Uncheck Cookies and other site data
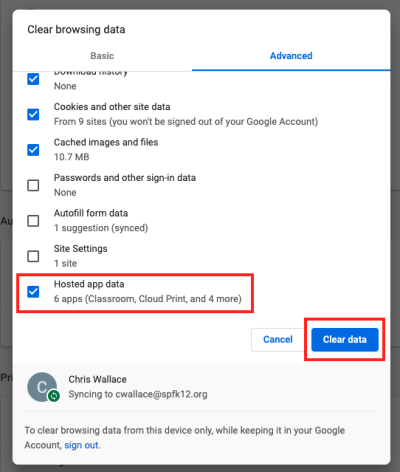Image resolution: width=400 pixels, height=472 pixels. coord(33,114)
